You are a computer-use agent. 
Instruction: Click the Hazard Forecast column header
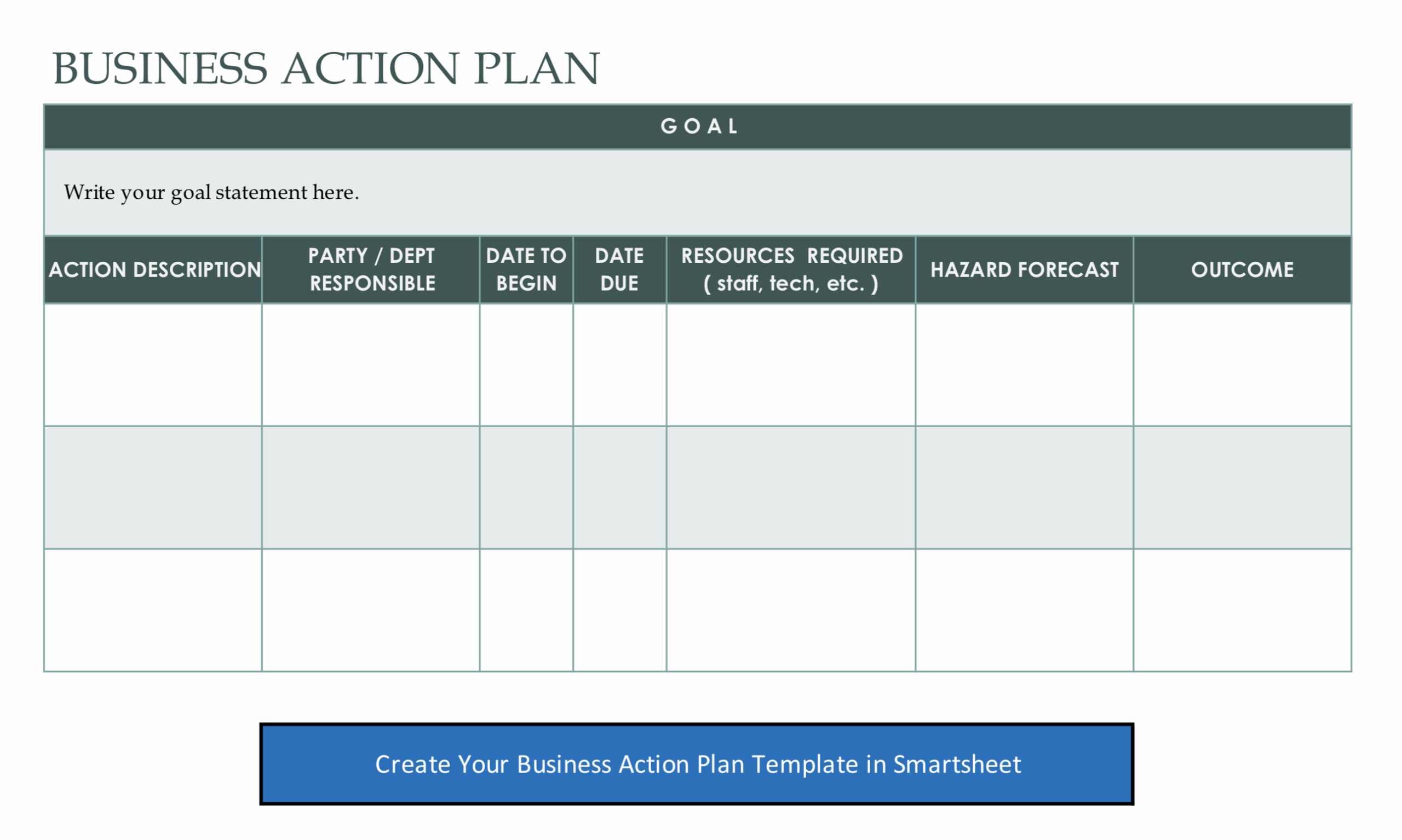[1025, 270]
